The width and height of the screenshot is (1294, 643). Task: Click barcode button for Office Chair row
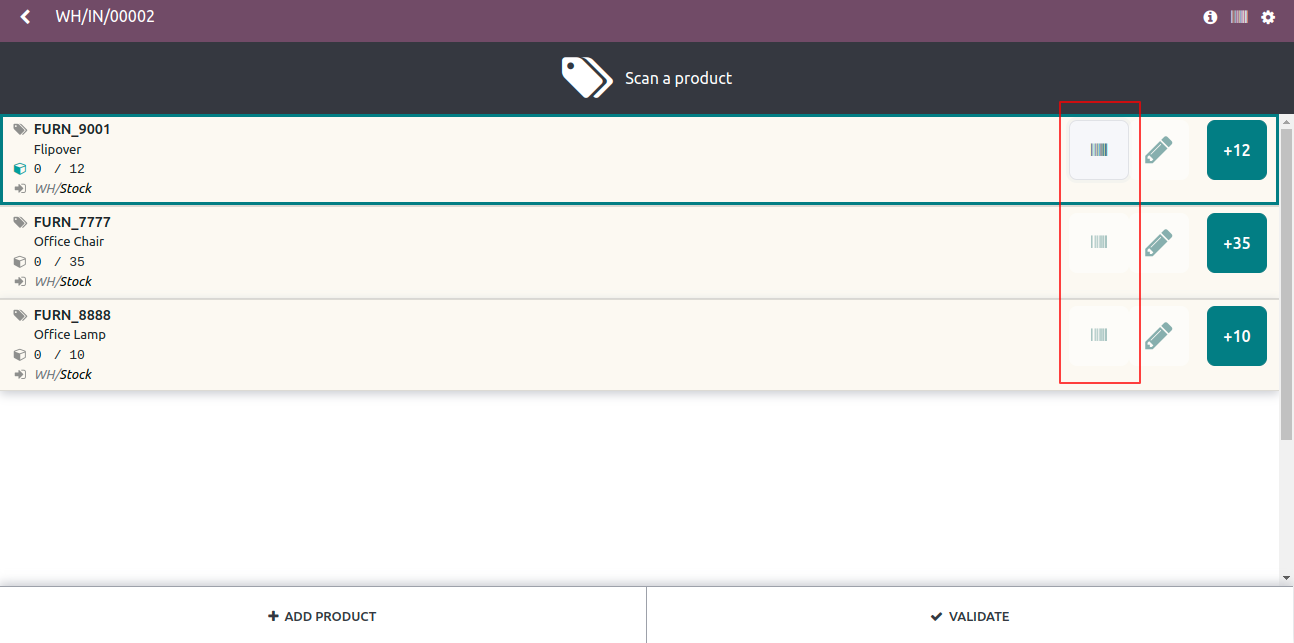pos(1099,243)
